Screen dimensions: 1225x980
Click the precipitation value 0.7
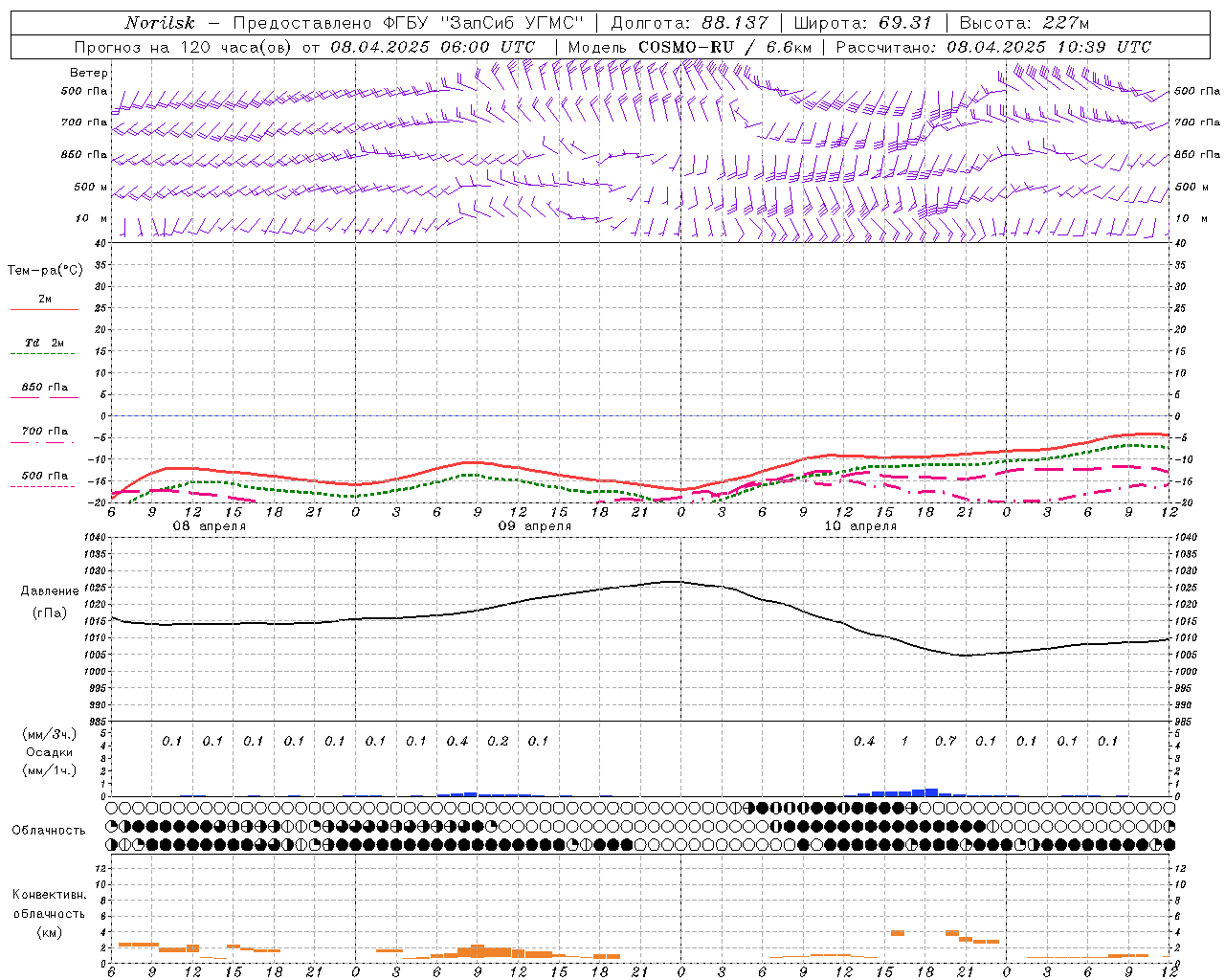click(946, 741)
